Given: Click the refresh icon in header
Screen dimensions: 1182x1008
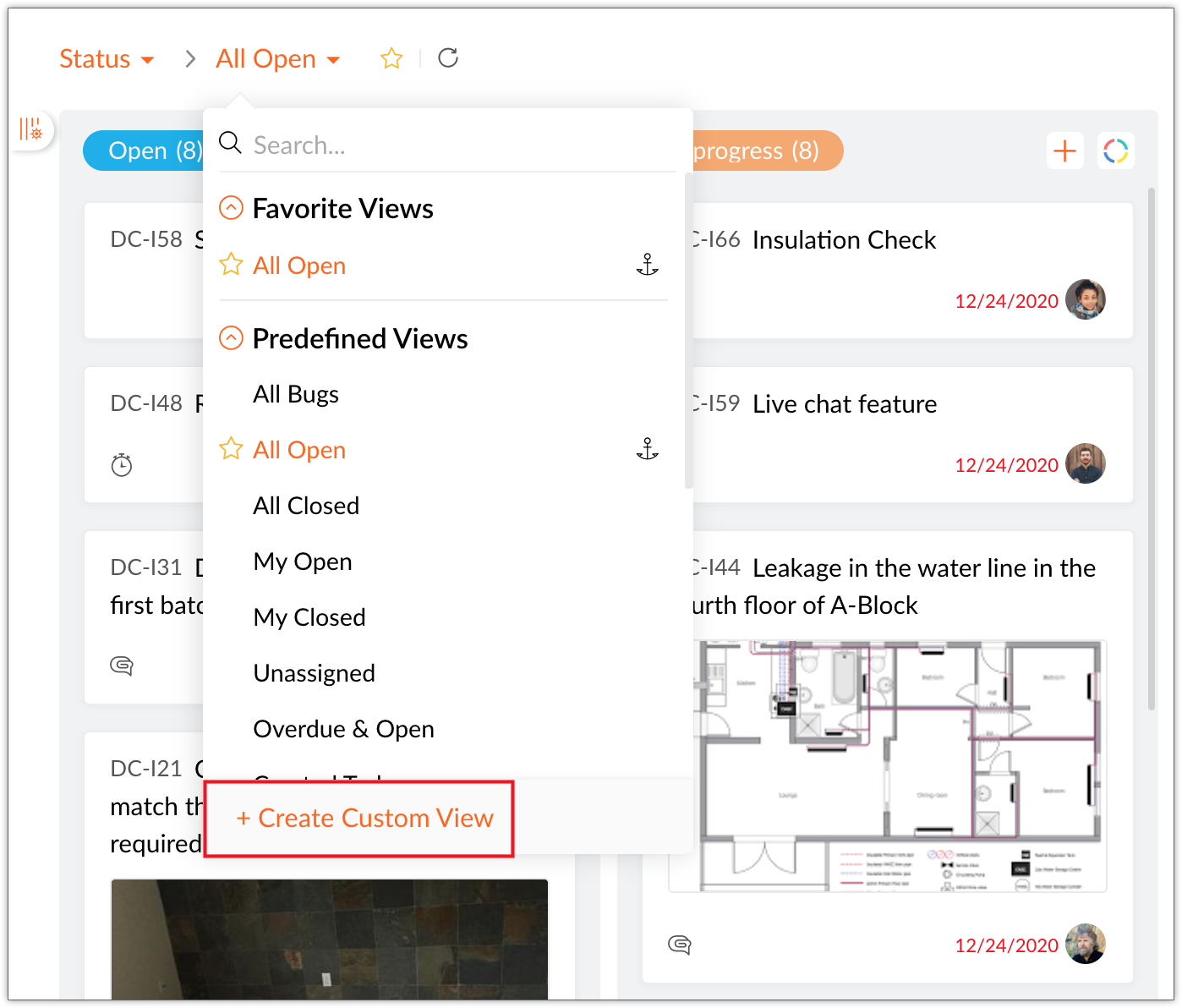Looking at the screenshot, I should coord(448,58).
